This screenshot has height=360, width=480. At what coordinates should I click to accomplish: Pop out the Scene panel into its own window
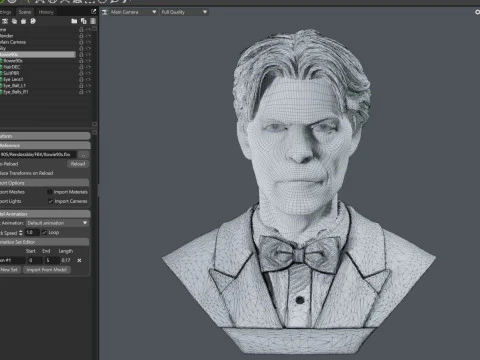point(94,11)
